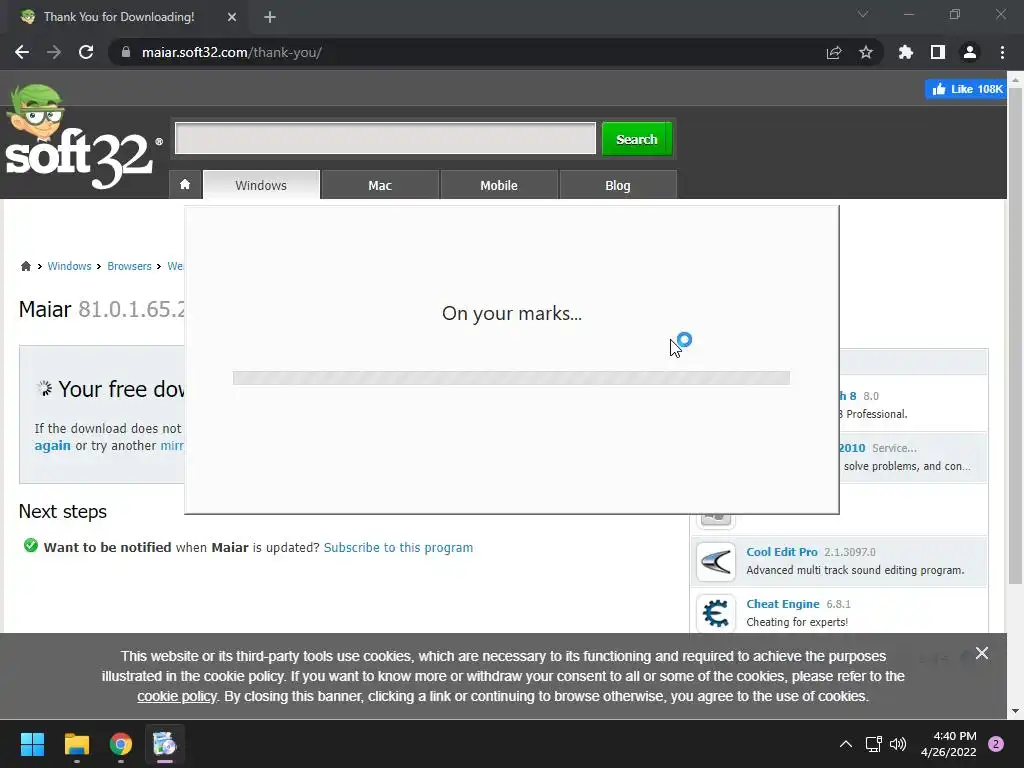Click the 'Next steps' heading

(63, 511)
